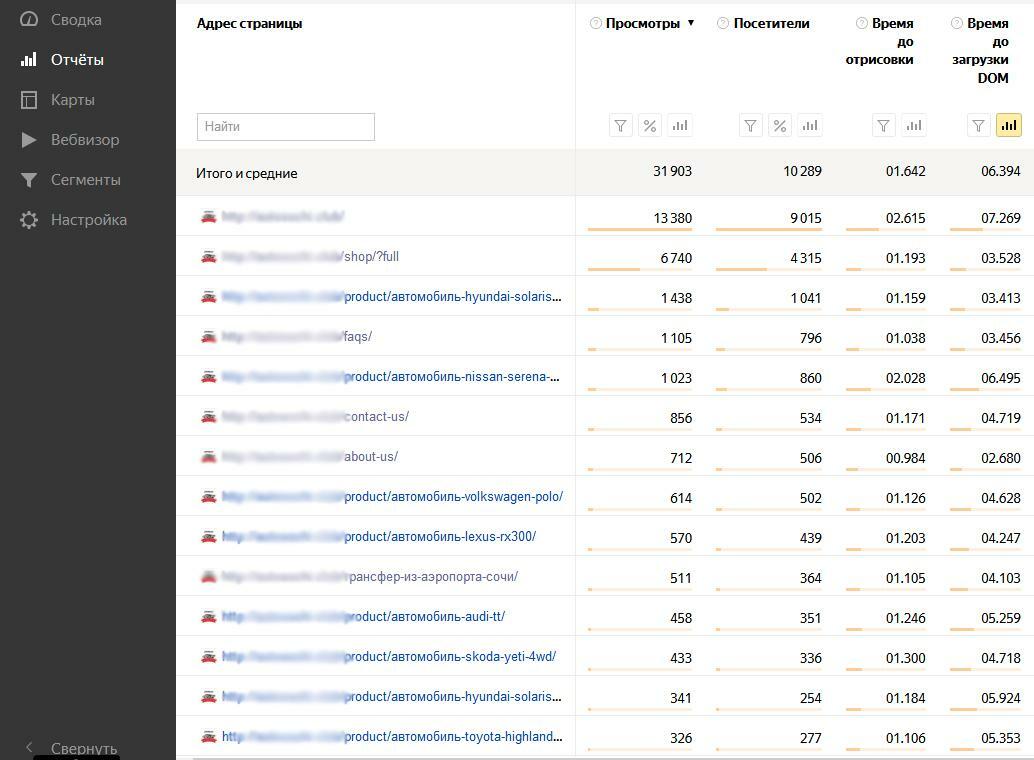Click the filter icon under Посетители
1034x760 pixels.
(750, 126)
